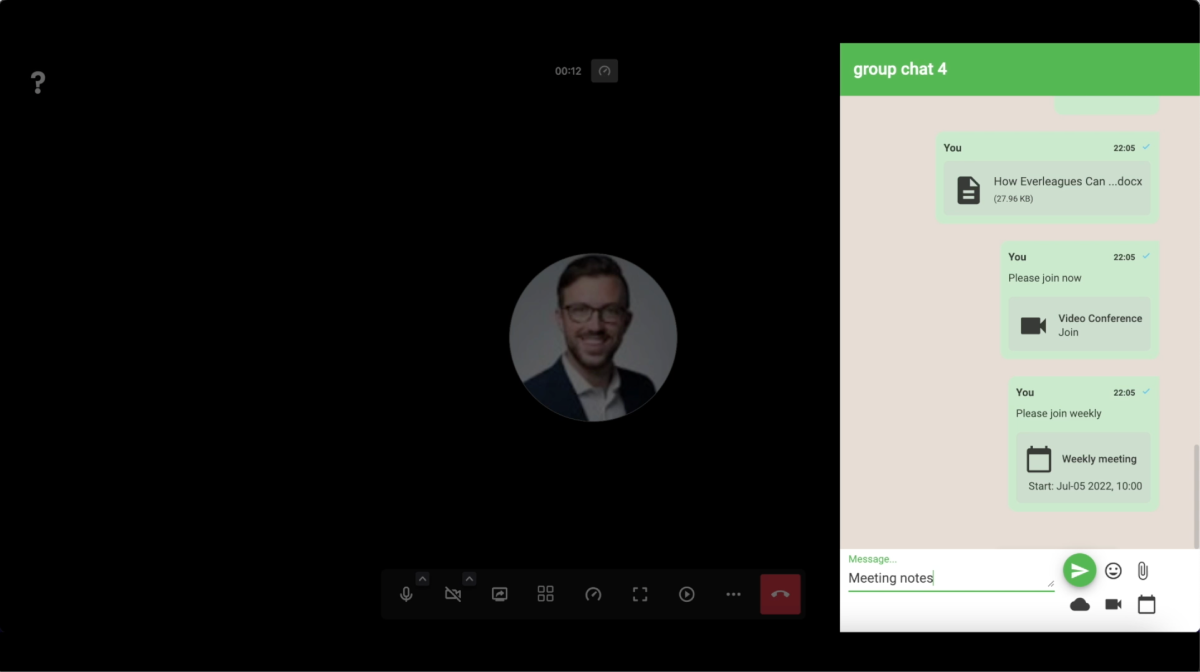Click the play-circle icon in the toolbar
Image resolution: width=1200 pixels, height=672 pixels.
(x=687, y=594)
